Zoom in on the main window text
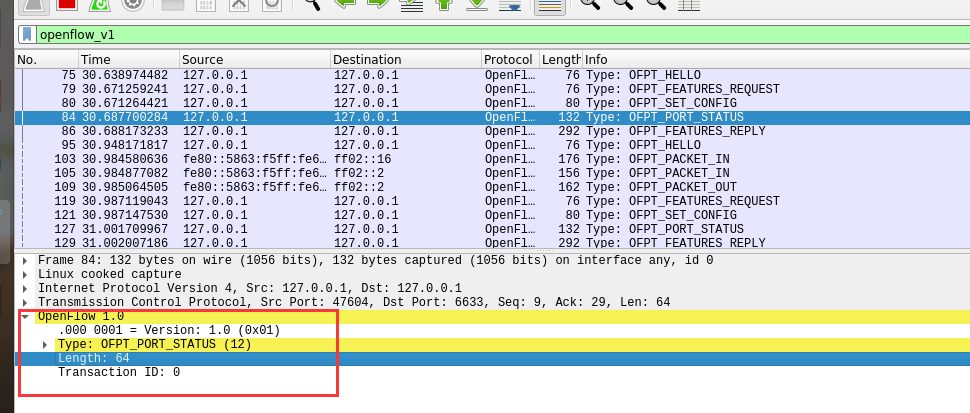The height and width of the screenshot is (413, 970). [x=591, y=4]
